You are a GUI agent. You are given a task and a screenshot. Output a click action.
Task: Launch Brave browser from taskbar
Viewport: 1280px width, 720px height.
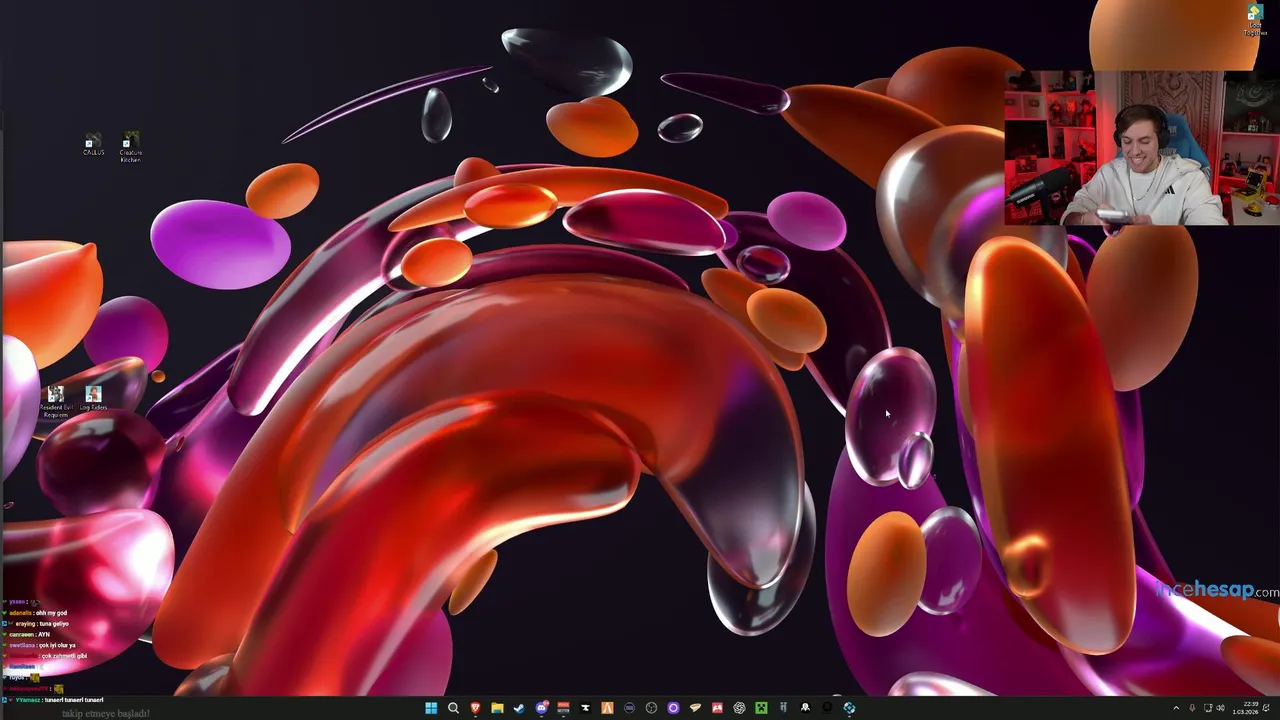[x=475, y=708]
